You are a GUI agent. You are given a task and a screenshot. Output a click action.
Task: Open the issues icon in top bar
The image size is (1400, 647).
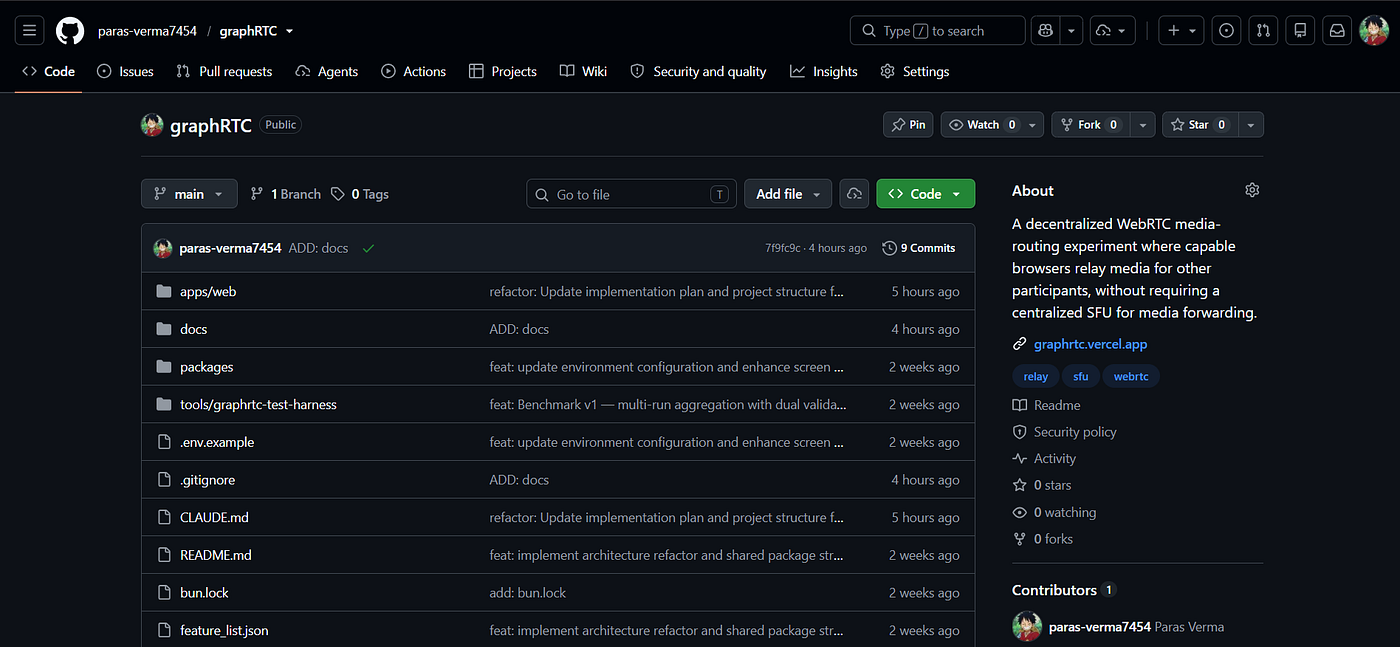pyautogui.click(x=1227, y=31)
